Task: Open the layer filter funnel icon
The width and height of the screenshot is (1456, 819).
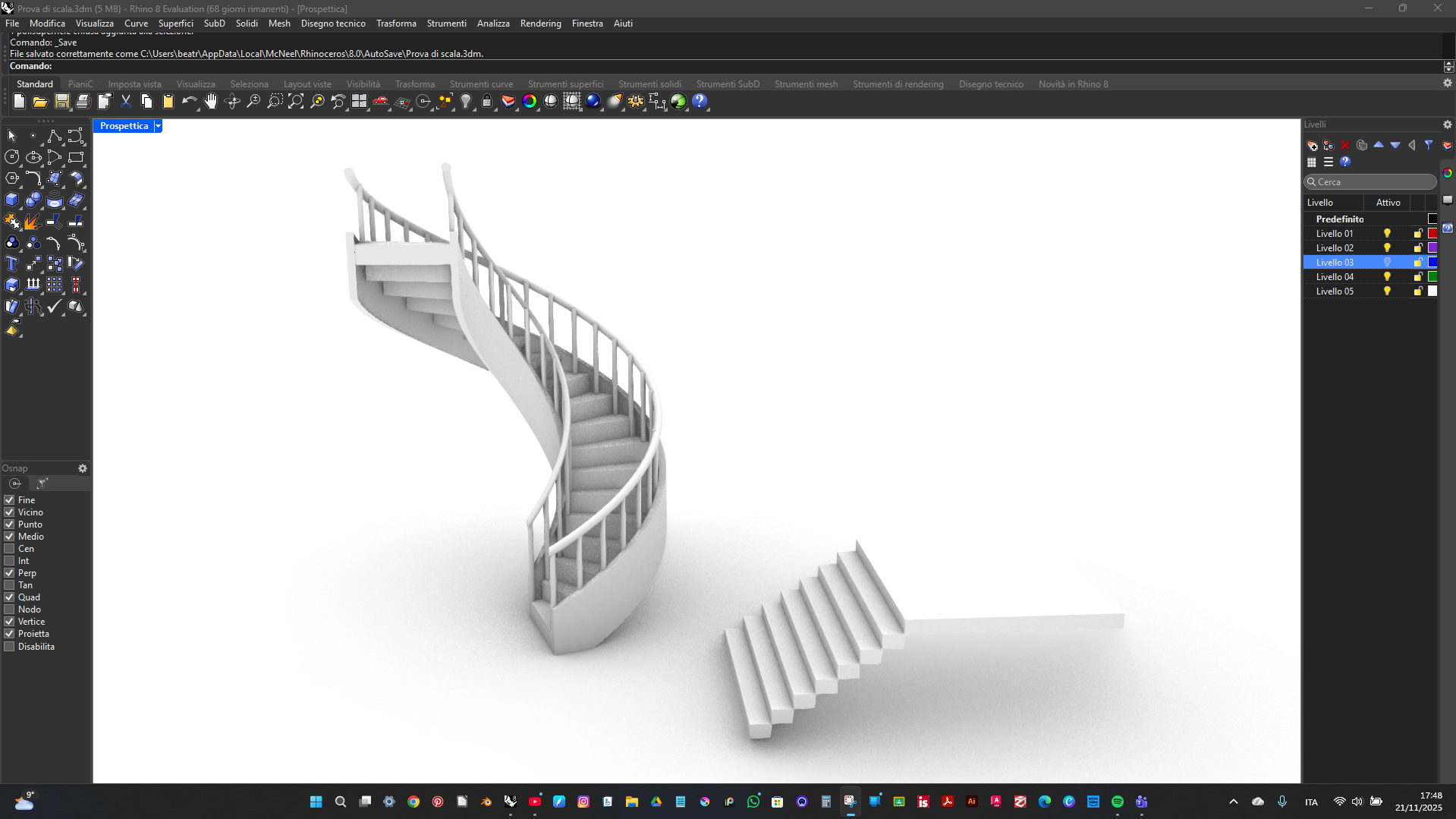Action: pyautogui.click(x=1429, y=144)
